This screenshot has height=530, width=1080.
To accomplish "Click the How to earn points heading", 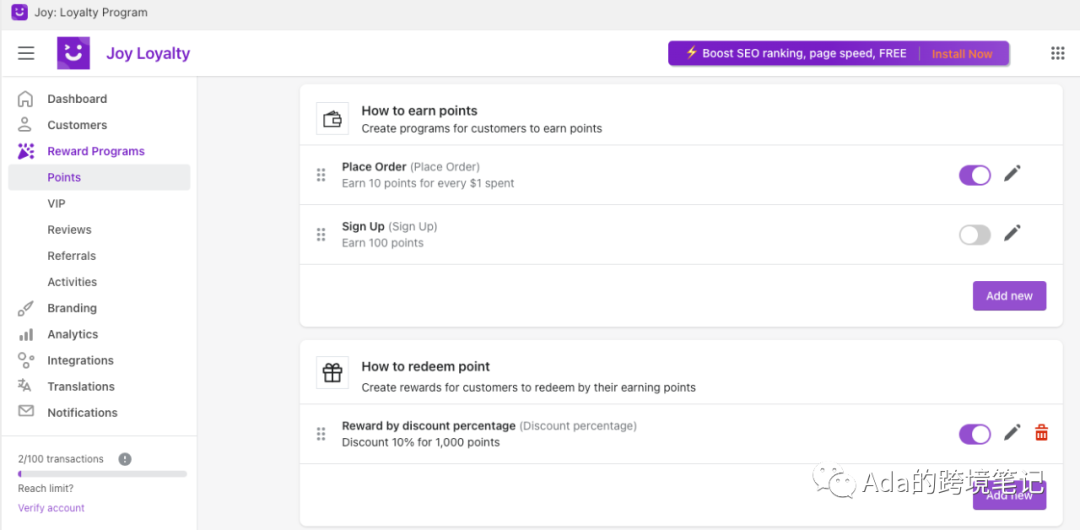I will pos(419,111).
